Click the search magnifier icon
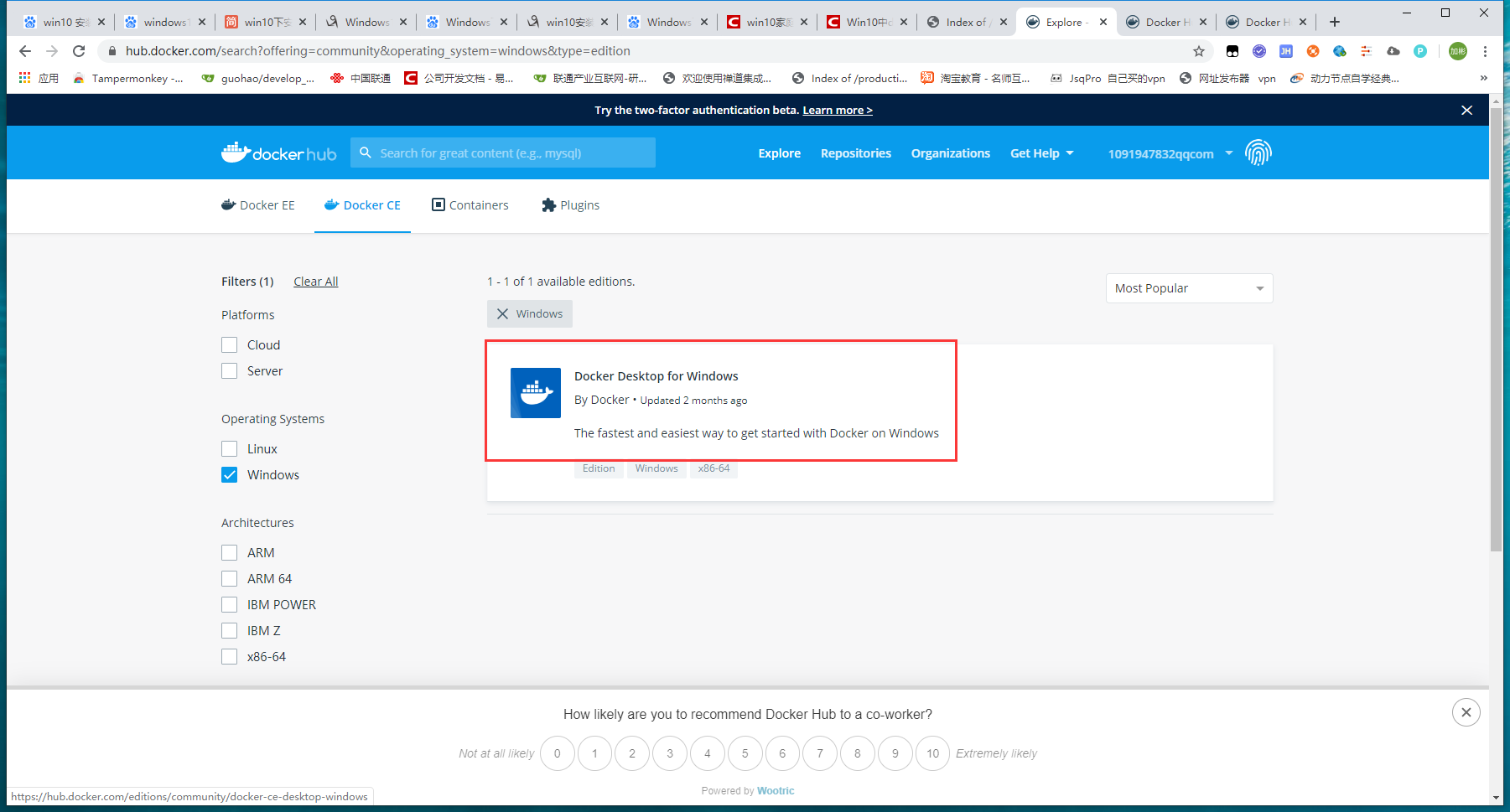 point(366,153)
